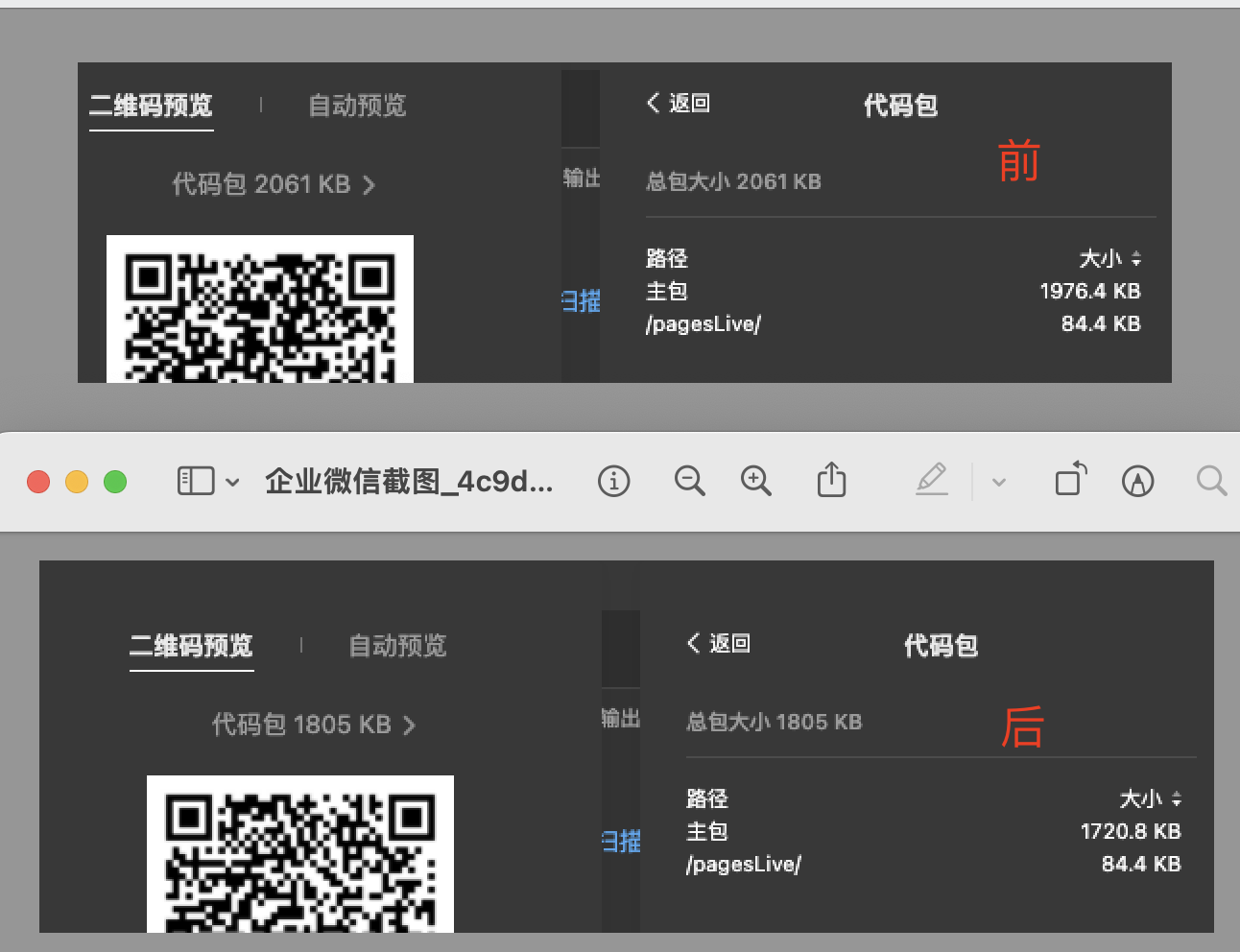Click the 代码包 panel title beside 后
The image size is (1240, 952).
tap(941, 645)
